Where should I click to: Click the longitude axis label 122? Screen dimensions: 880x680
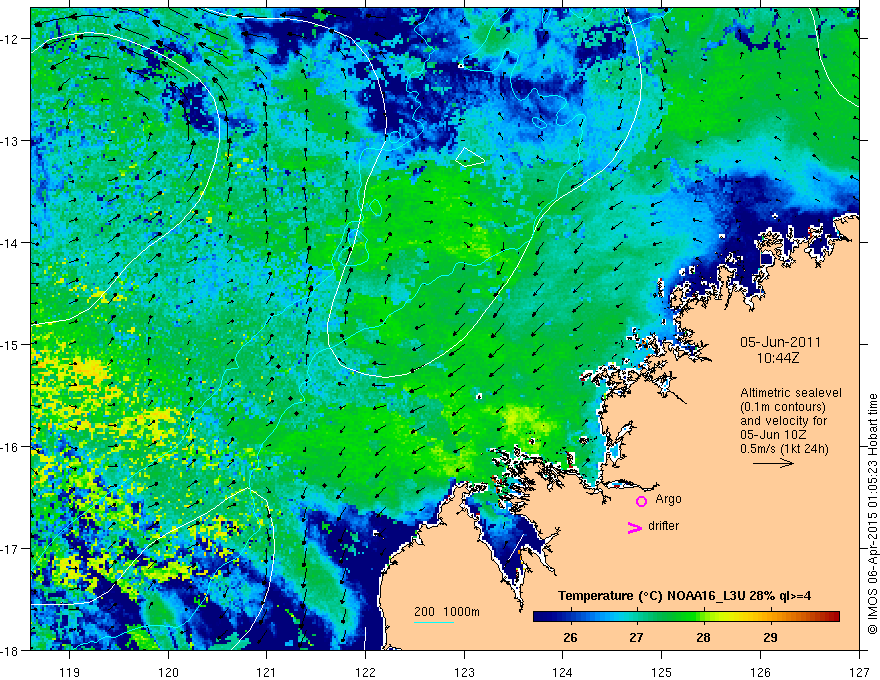[x=365, y=672]
